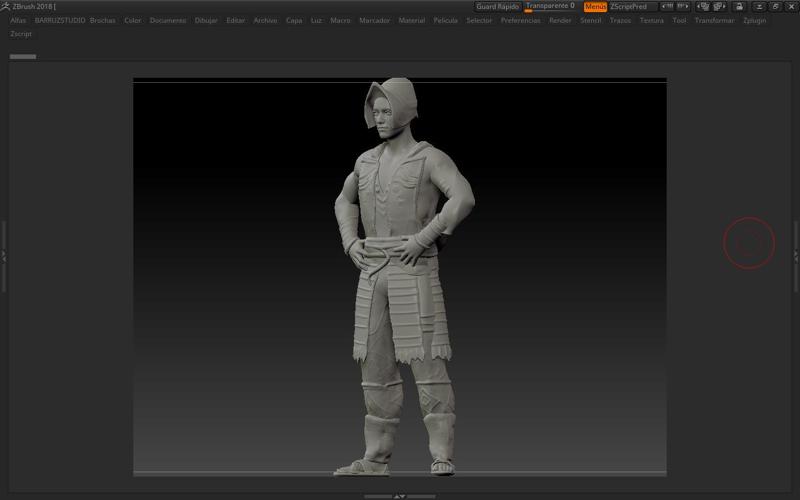Click the save UI configuration icon
The width and height of the screenshot is (800, 500).
(x=719, y=6)
